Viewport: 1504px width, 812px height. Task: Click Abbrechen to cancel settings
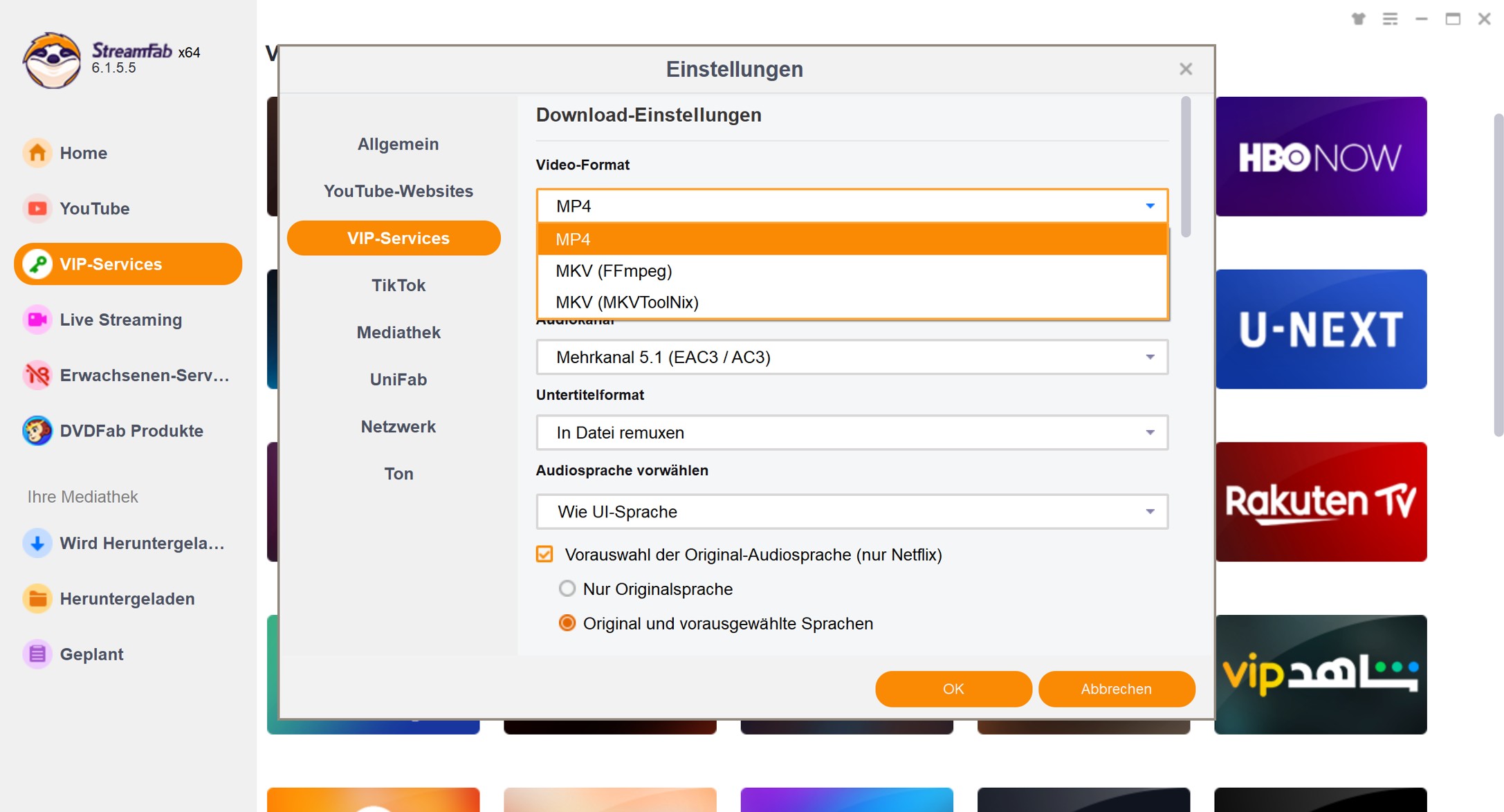coord(1117,689)
